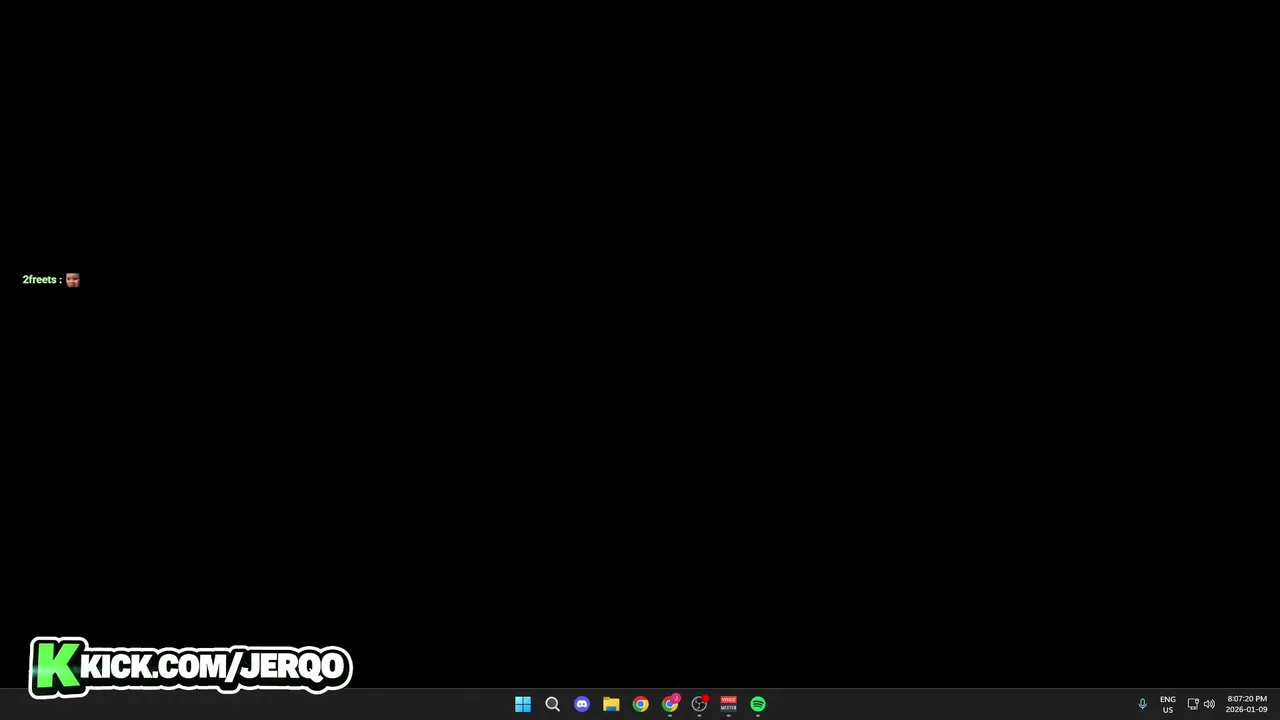Screen dimensions: 1280x720
Task: Open the Windows Start menu
Action: tap(523, 704)
